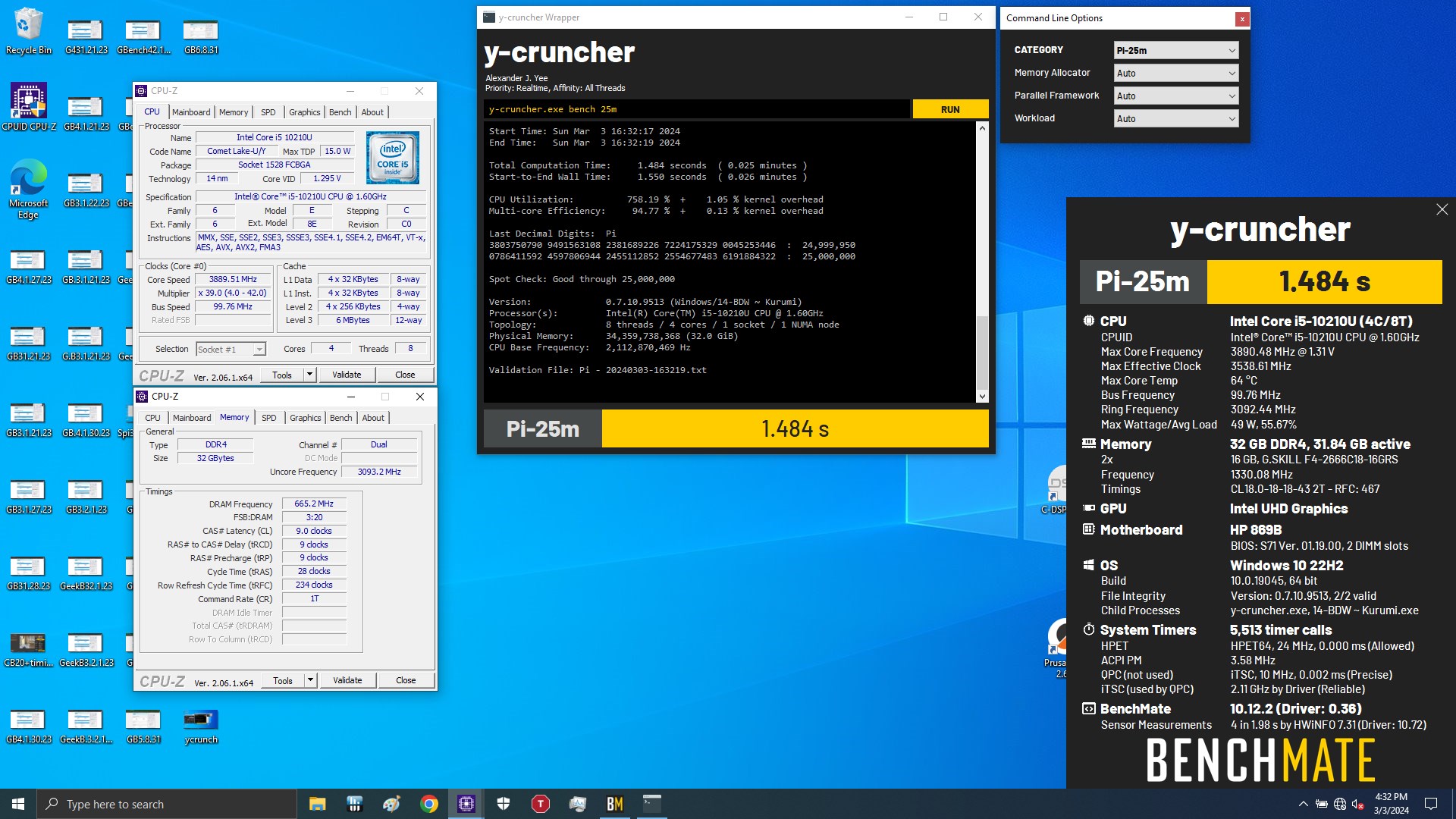Open the Recycle Bin desktop icon

click(x=29, y=32)
